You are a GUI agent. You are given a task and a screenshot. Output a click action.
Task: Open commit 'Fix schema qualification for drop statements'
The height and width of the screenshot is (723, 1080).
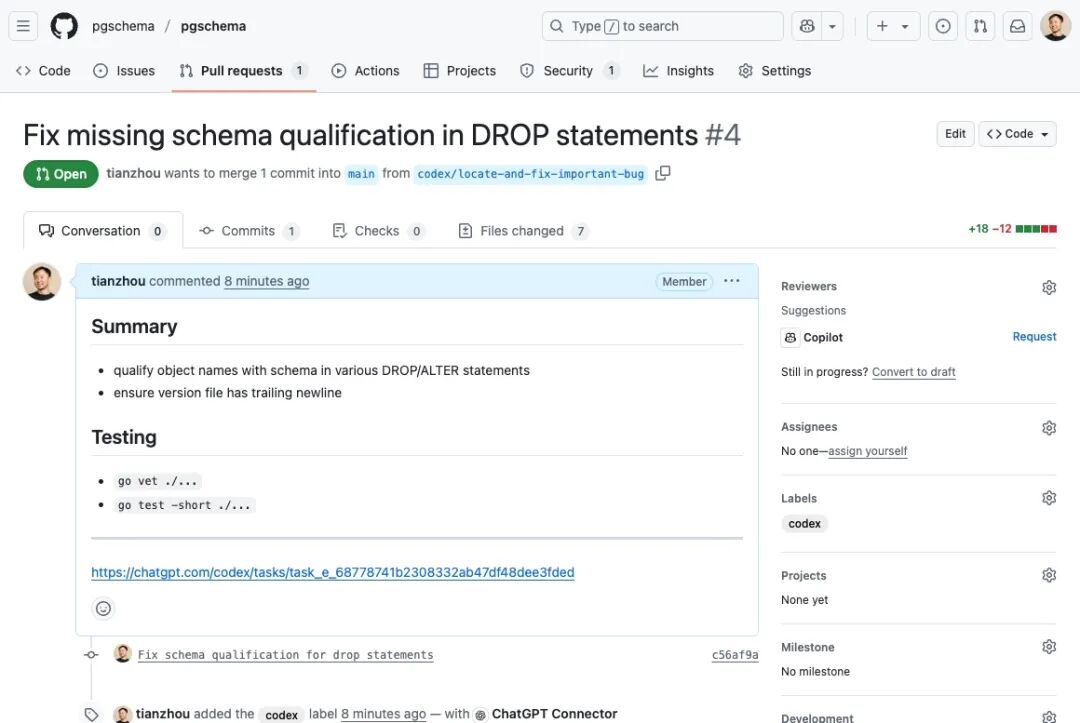tap(285, 655)
